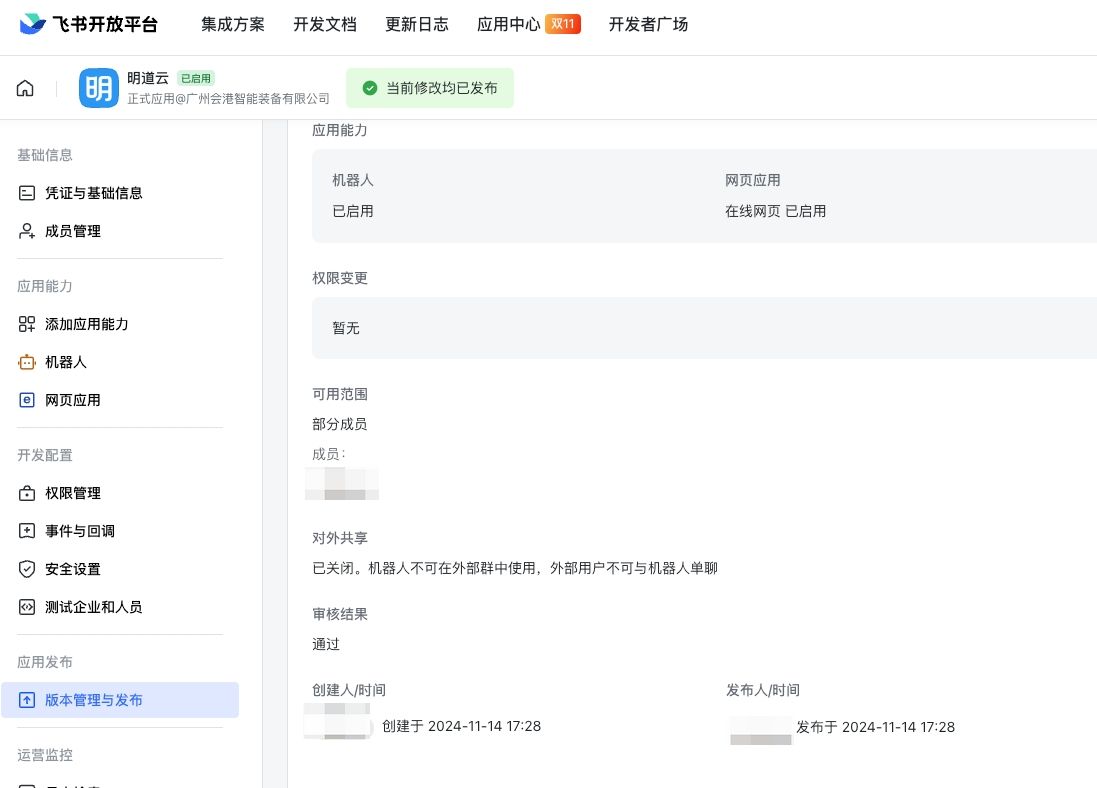Click the 添加应用能力 grid icon
The height and width of the screenshot is (788, 1097).
tap(27, 324)
